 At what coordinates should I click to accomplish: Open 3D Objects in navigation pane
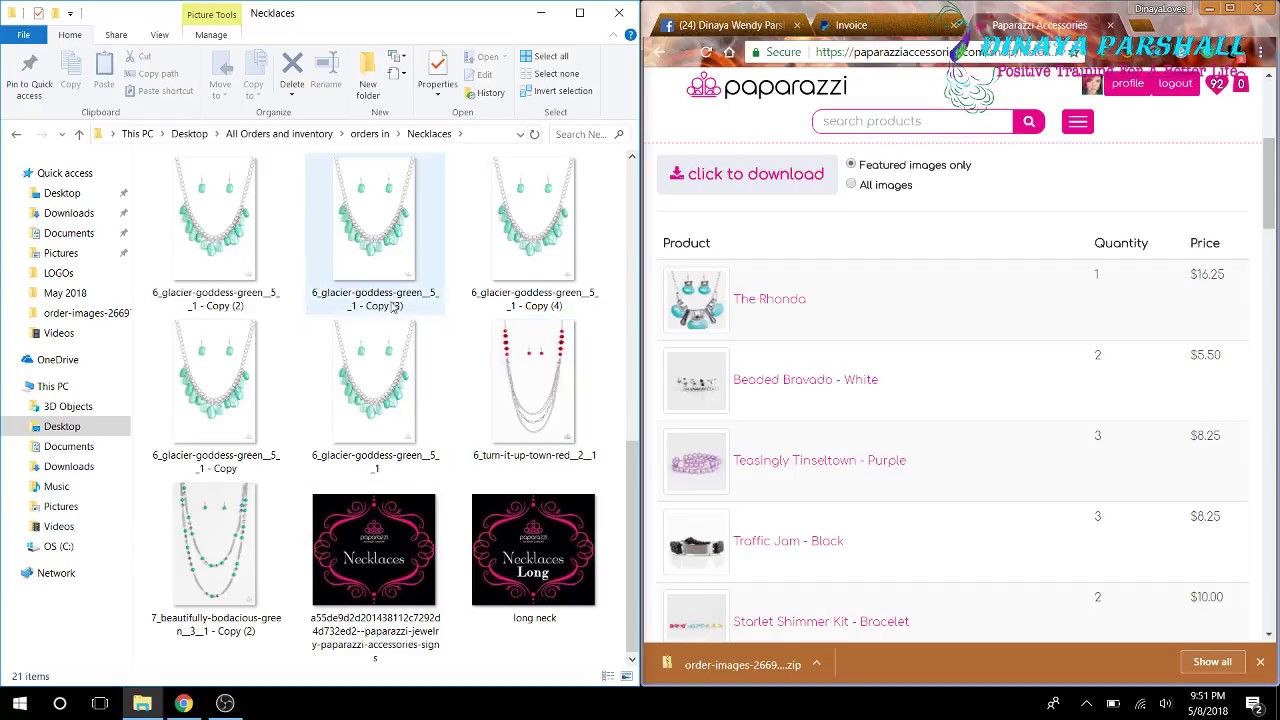pyautogui.click(x=68, y=407)
